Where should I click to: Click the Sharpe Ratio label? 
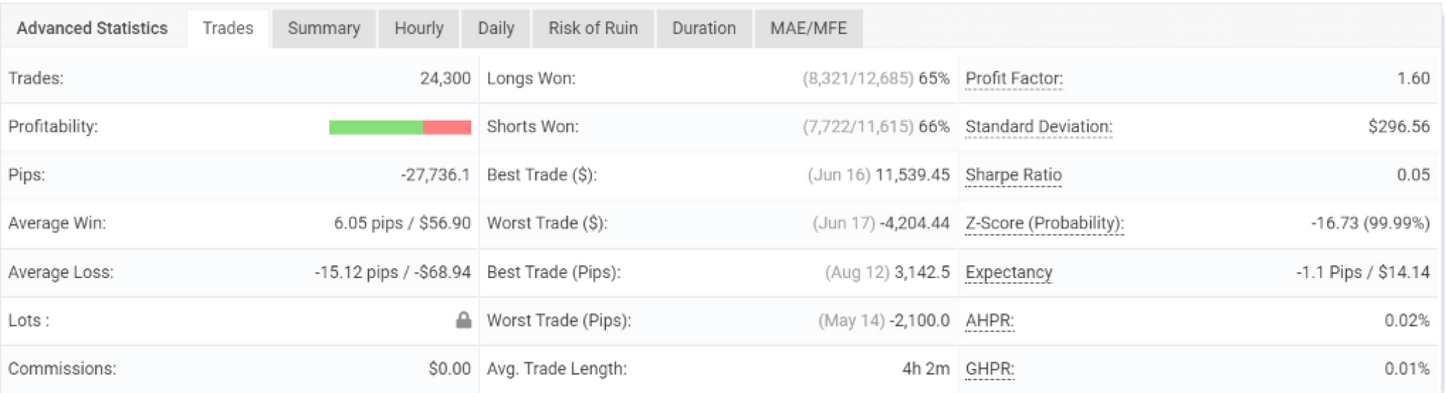pos(1014,176)
